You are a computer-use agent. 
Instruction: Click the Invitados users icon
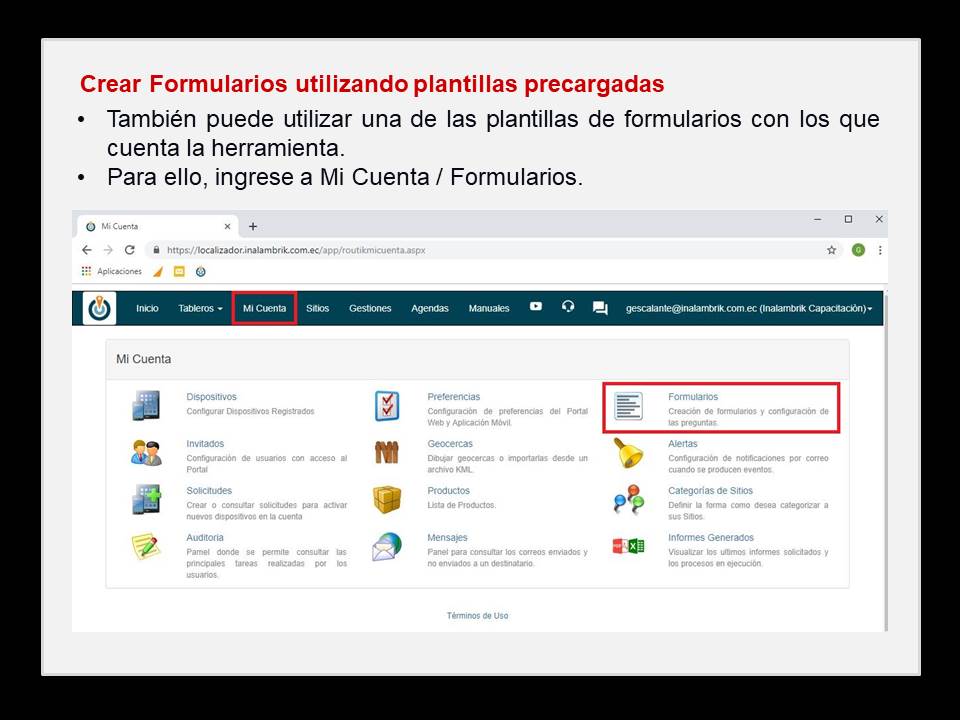[146, 453]
